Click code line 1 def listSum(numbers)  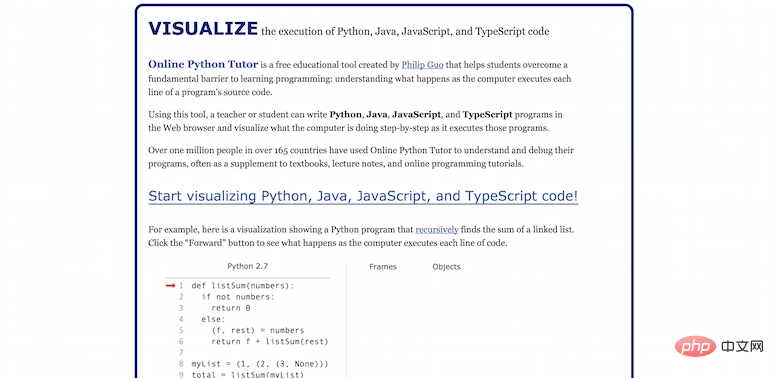pyautogui.click(x=242, y=285)
